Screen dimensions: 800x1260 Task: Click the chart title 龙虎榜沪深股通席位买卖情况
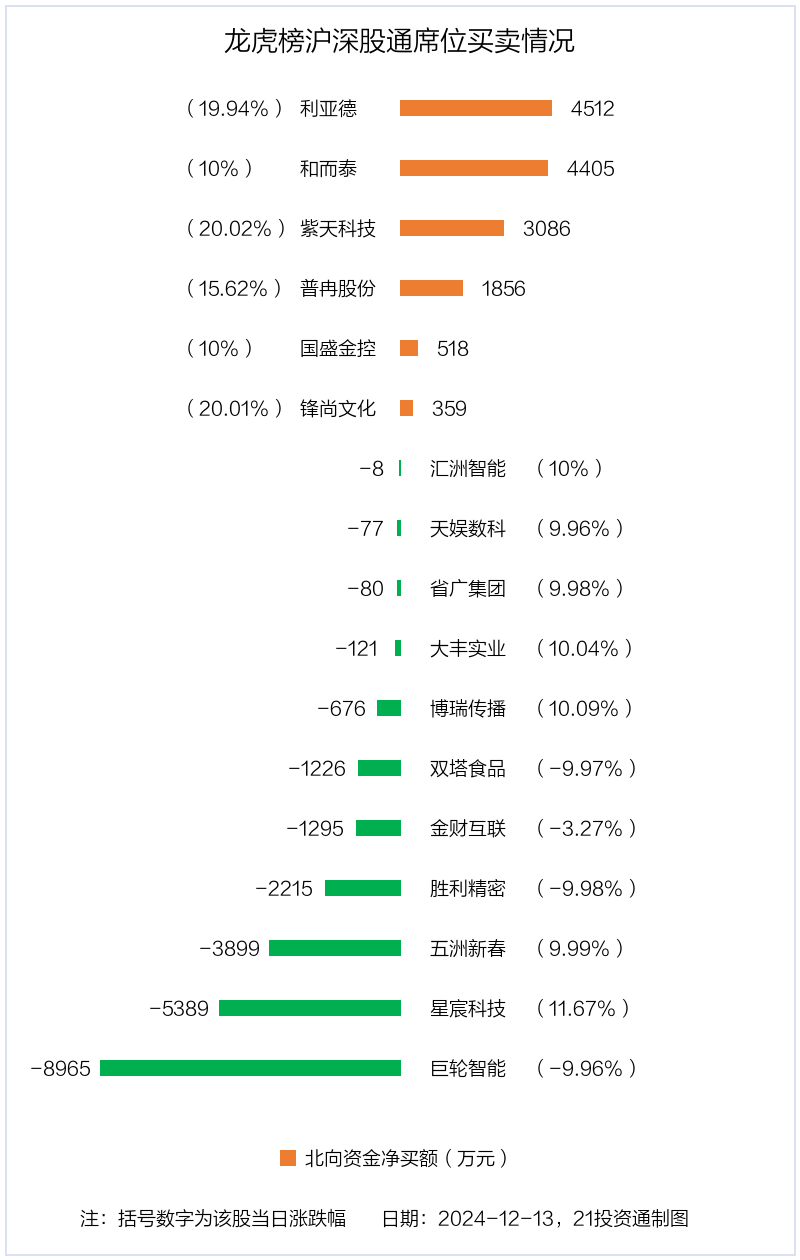(x=399, y=42)
